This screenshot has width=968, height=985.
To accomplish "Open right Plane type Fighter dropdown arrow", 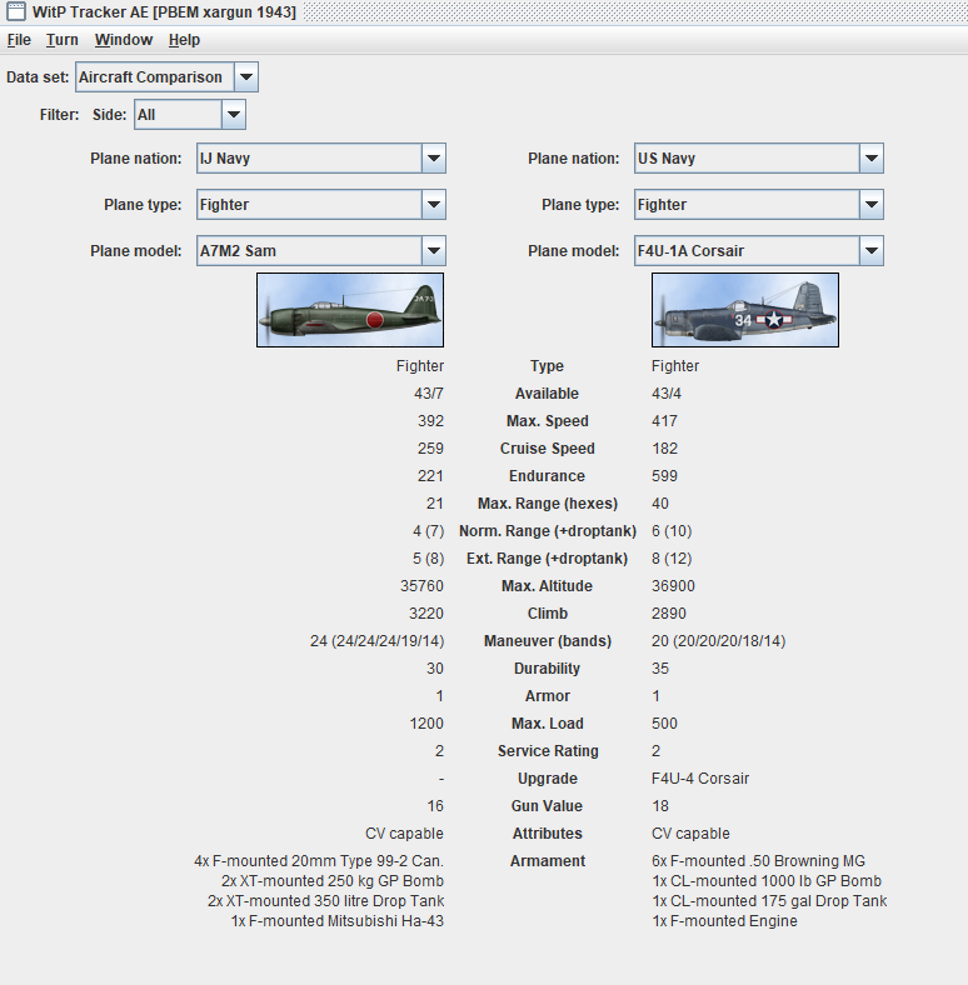I will 871,205.
